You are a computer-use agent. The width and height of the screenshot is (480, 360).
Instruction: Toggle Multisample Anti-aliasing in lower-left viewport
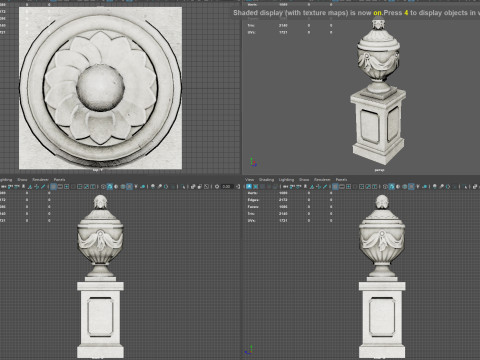(x=166, y=187)
